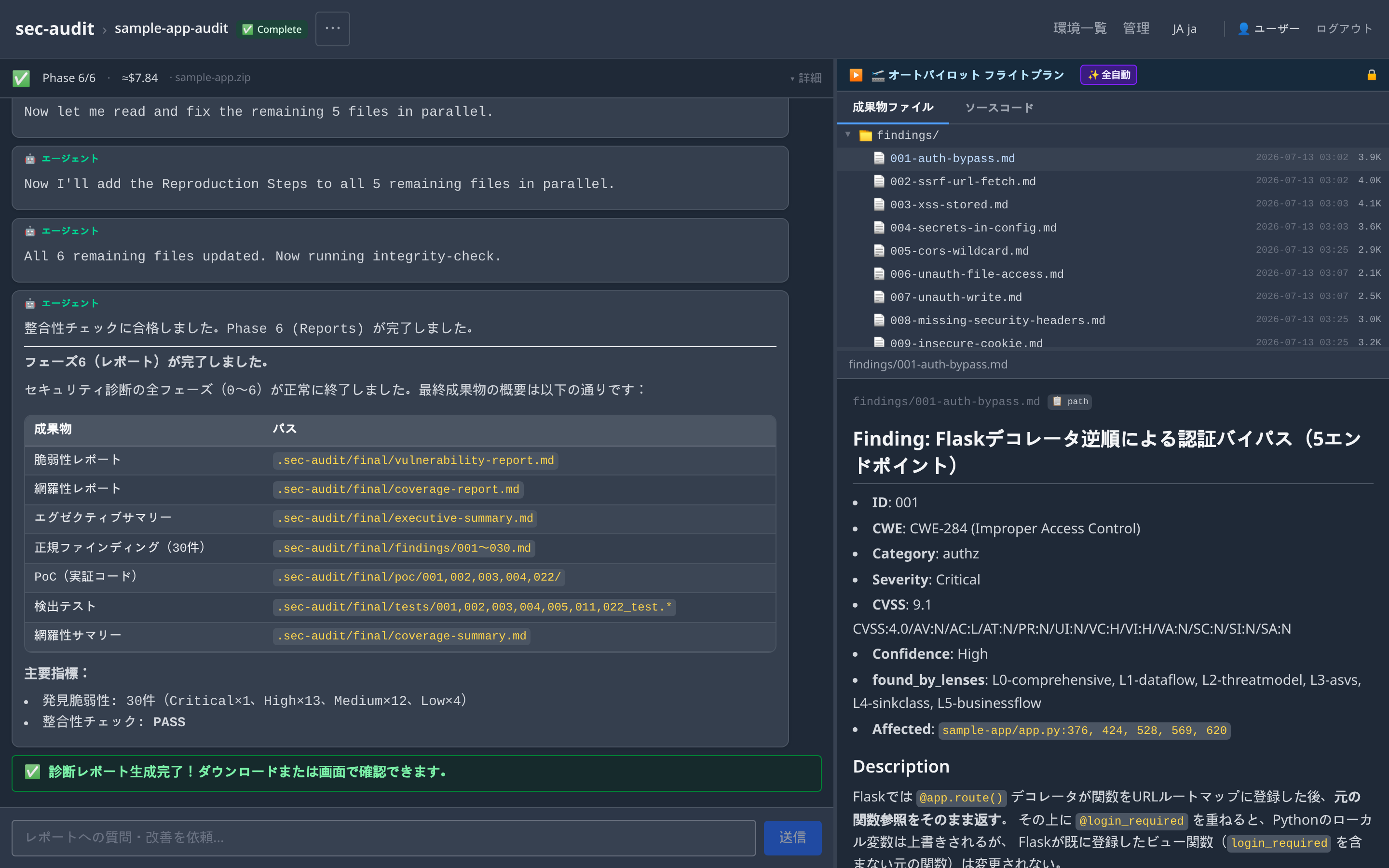This screenshot has height=868, width=1389.
Task: Click the green check Phase 6/6 icon
Action: pyautogui.click(x=21, y=78)
